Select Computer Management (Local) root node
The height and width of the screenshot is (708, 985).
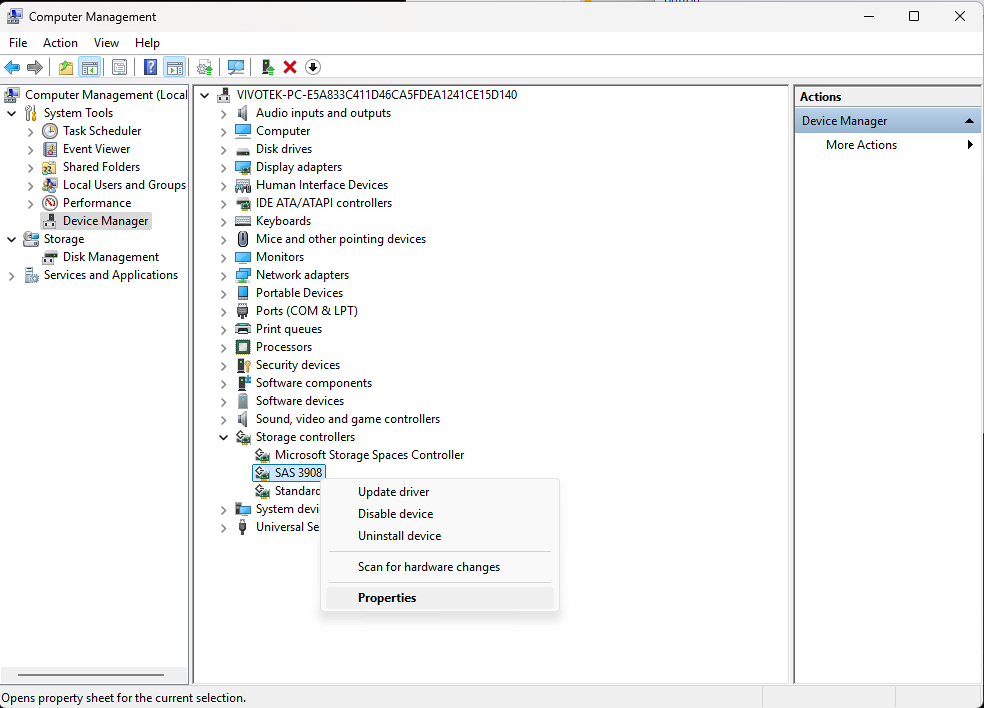[x=106, y=95]
